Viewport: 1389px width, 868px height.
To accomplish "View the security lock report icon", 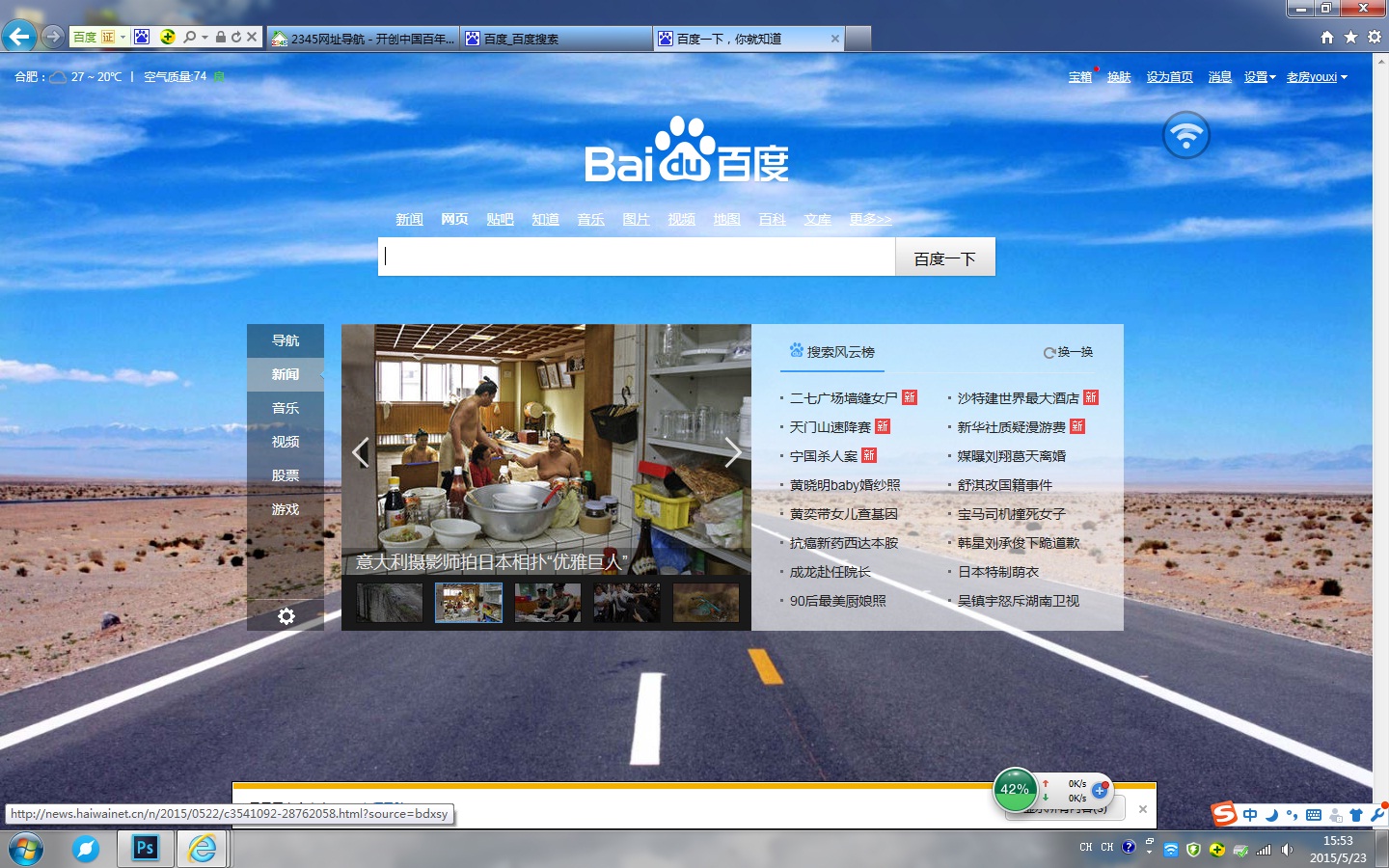I will 221,37.
